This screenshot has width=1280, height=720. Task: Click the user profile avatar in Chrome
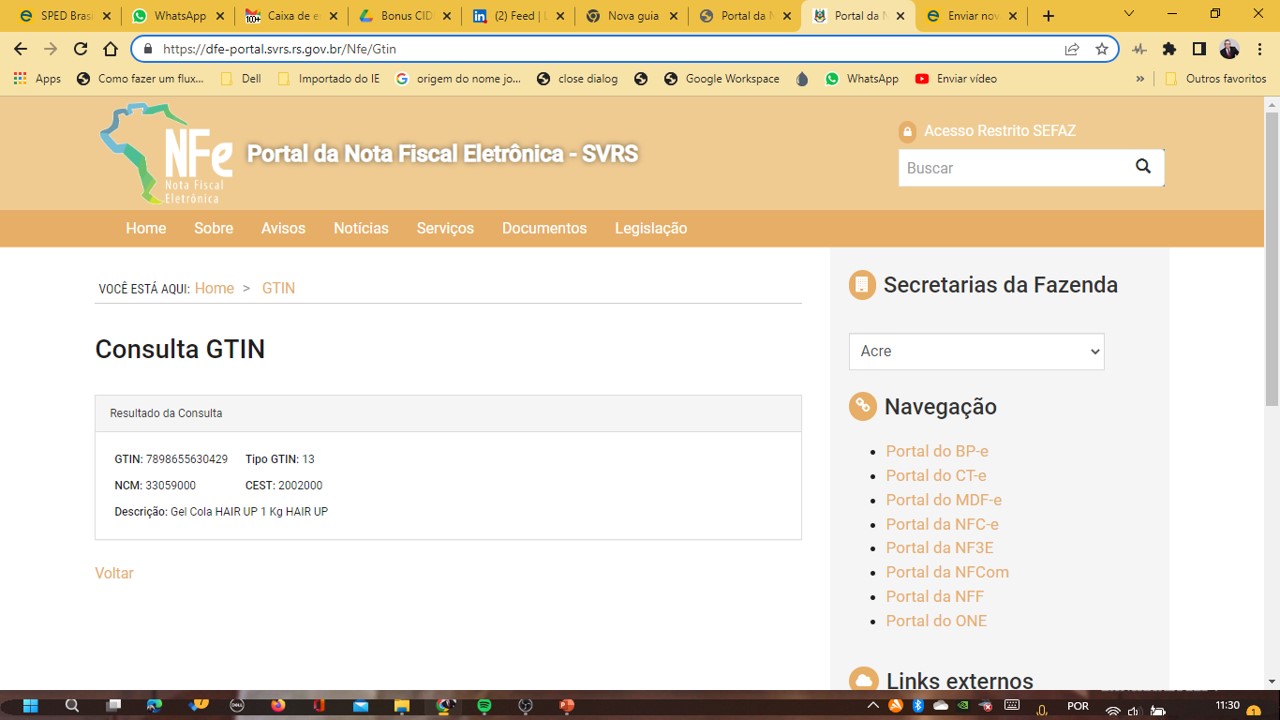point(1230,48)
